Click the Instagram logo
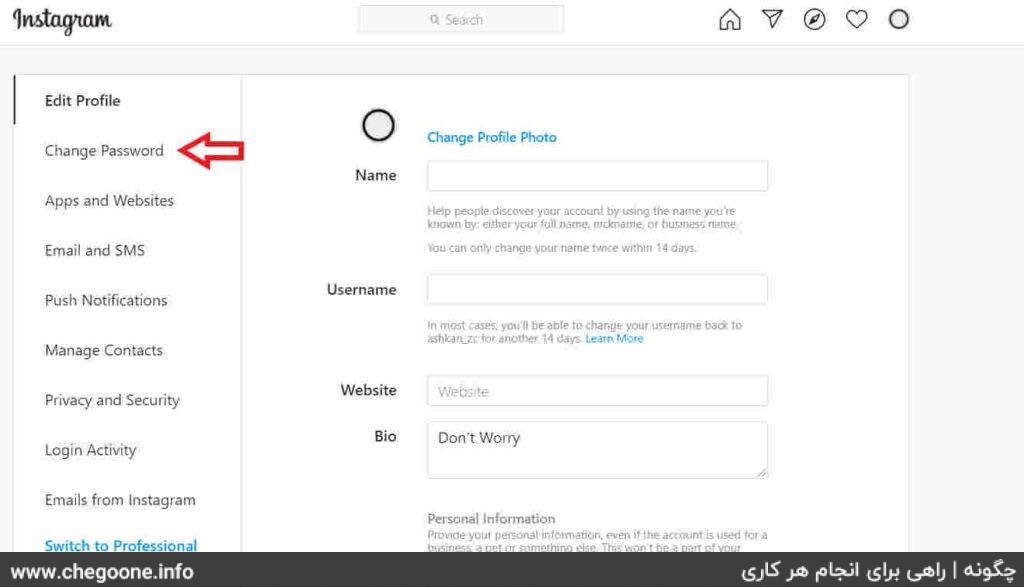The width and height of the screenshot is (1024, 588). 62,20
